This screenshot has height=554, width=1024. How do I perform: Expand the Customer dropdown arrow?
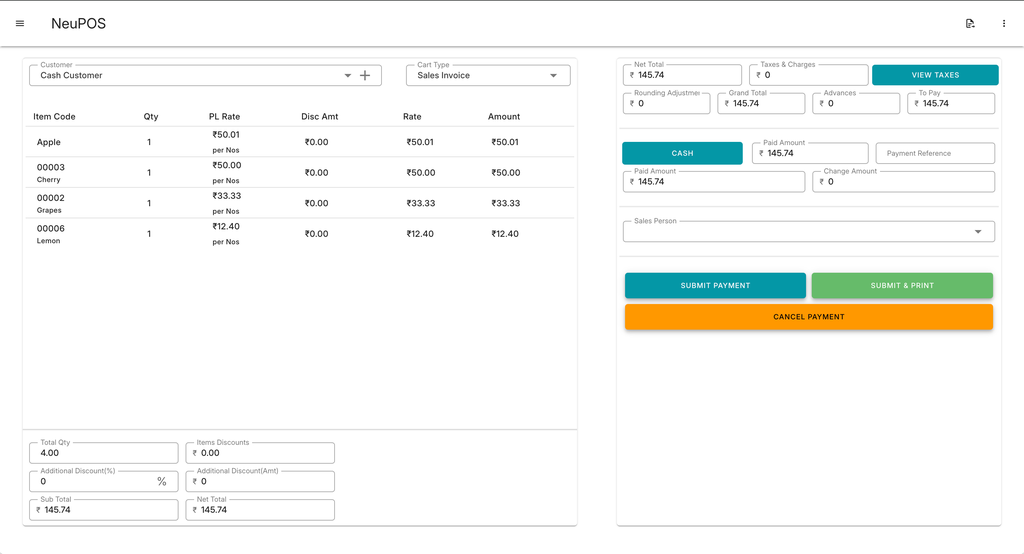coord(347,75)
